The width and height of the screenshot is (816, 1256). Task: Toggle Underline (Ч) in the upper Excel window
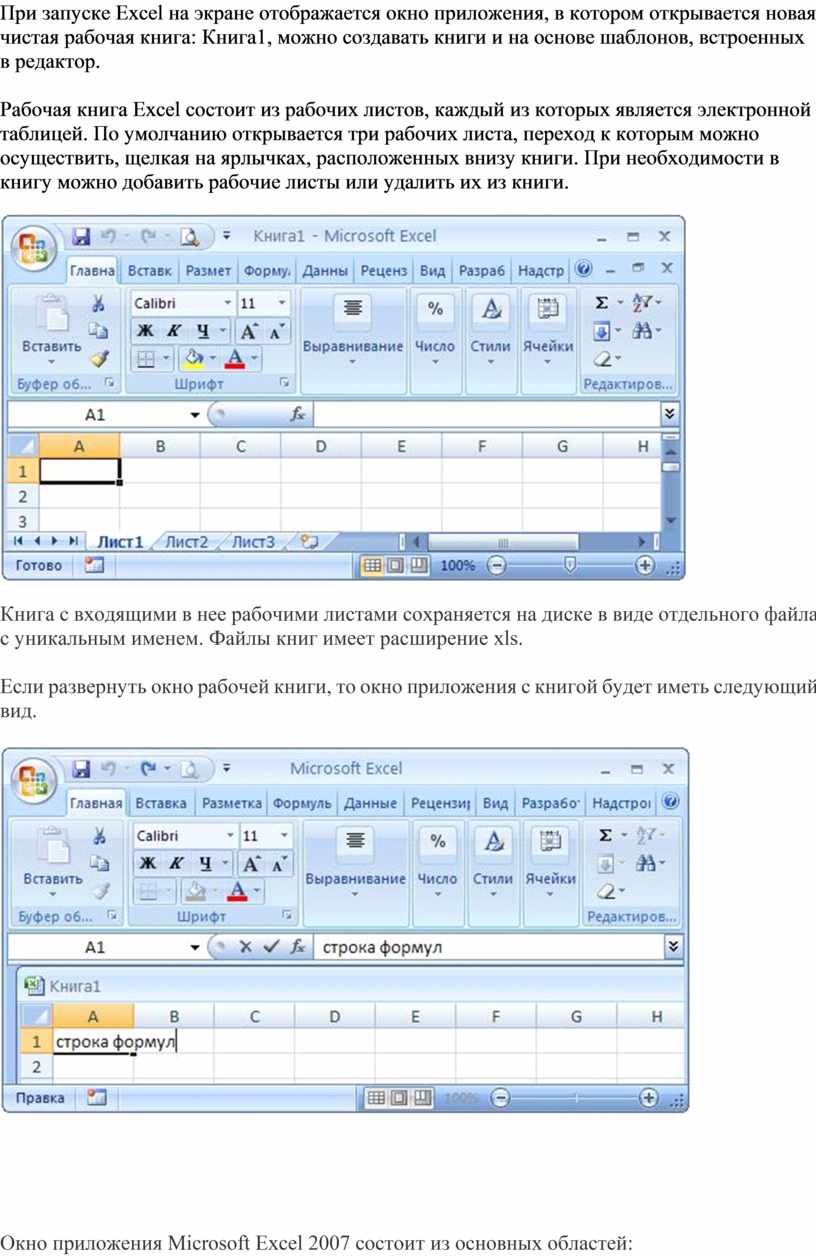(x=201, y=331)
